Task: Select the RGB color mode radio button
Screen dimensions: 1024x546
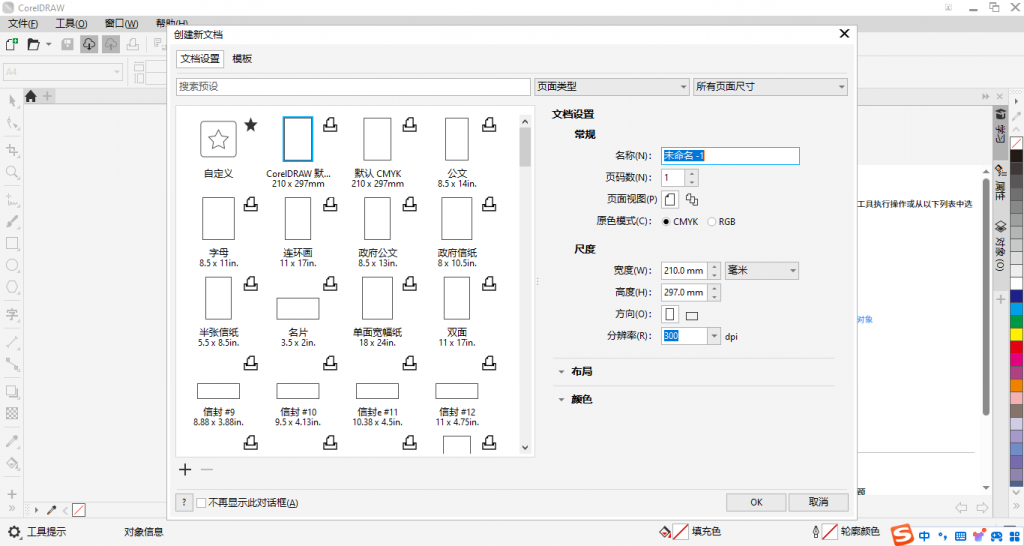Action: [x=711, y=221]
